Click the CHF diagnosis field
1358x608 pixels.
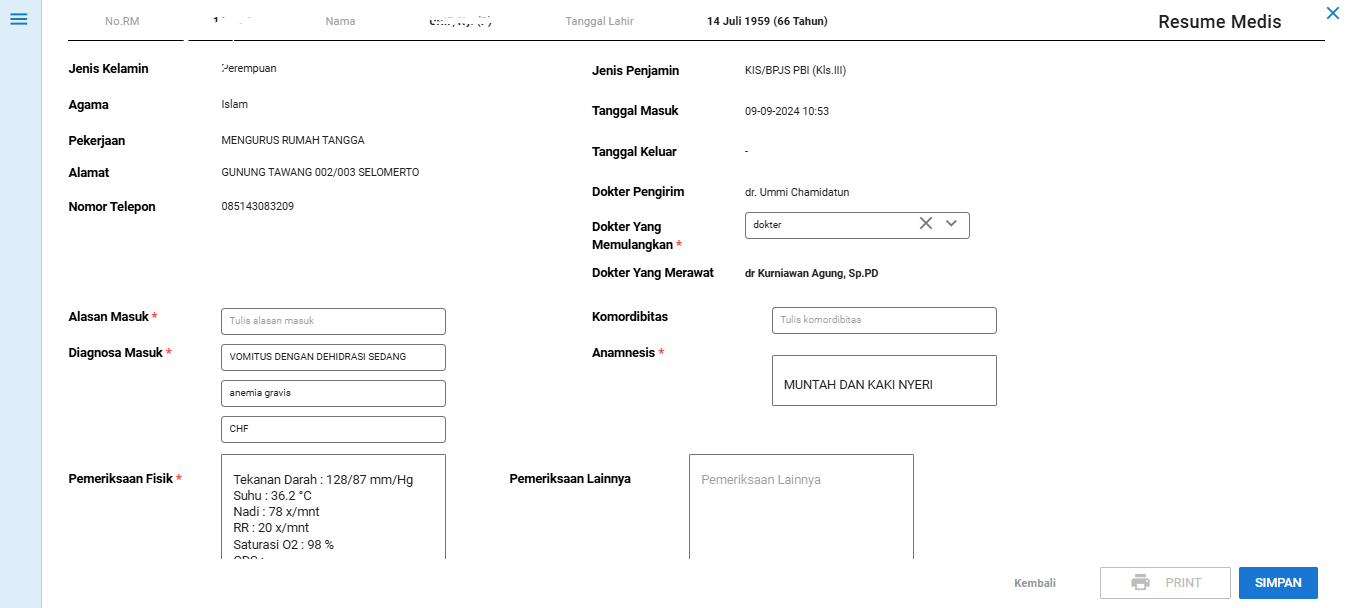(333, 429)
